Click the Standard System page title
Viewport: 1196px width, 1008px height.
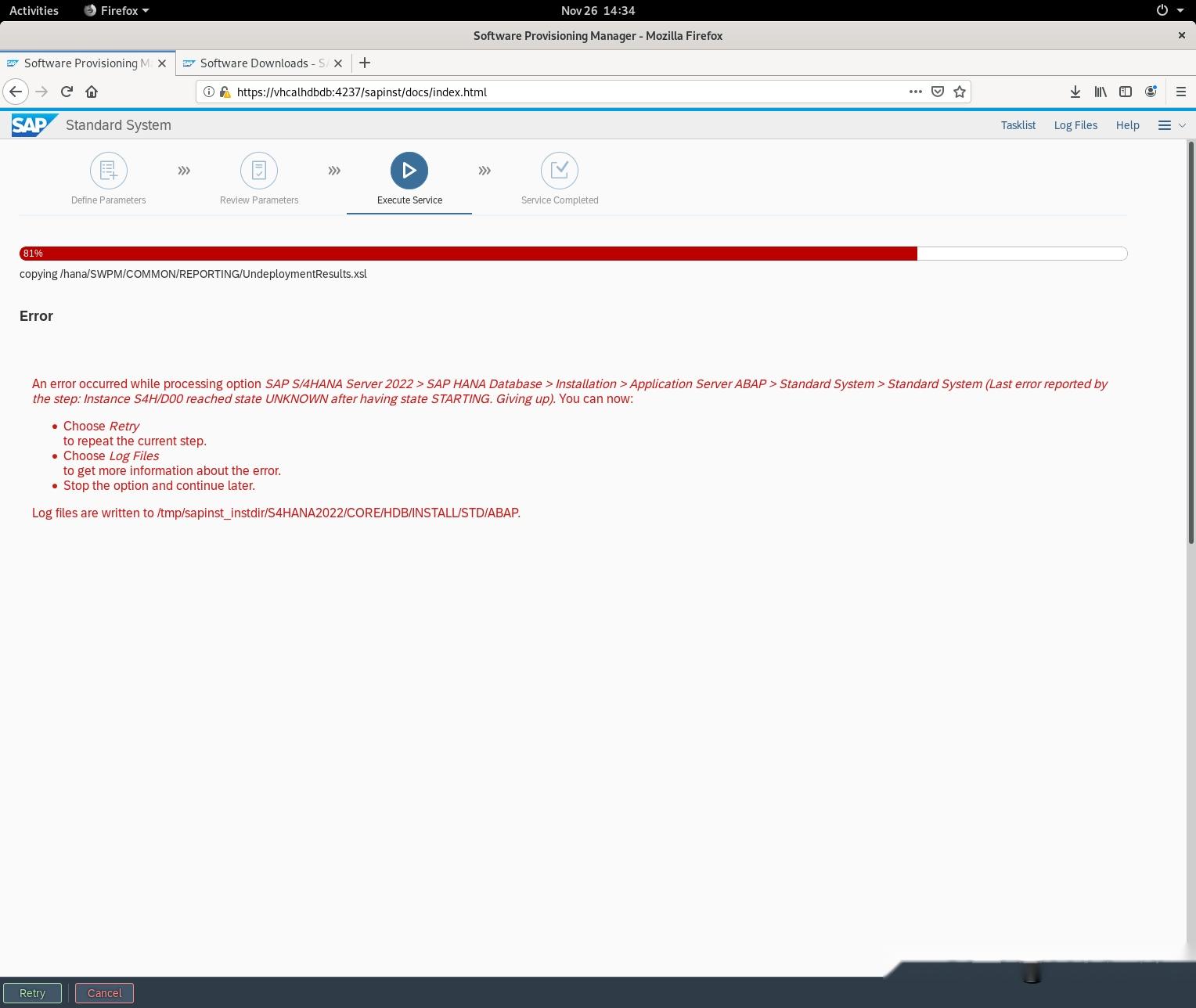click(x=118, y=125)
